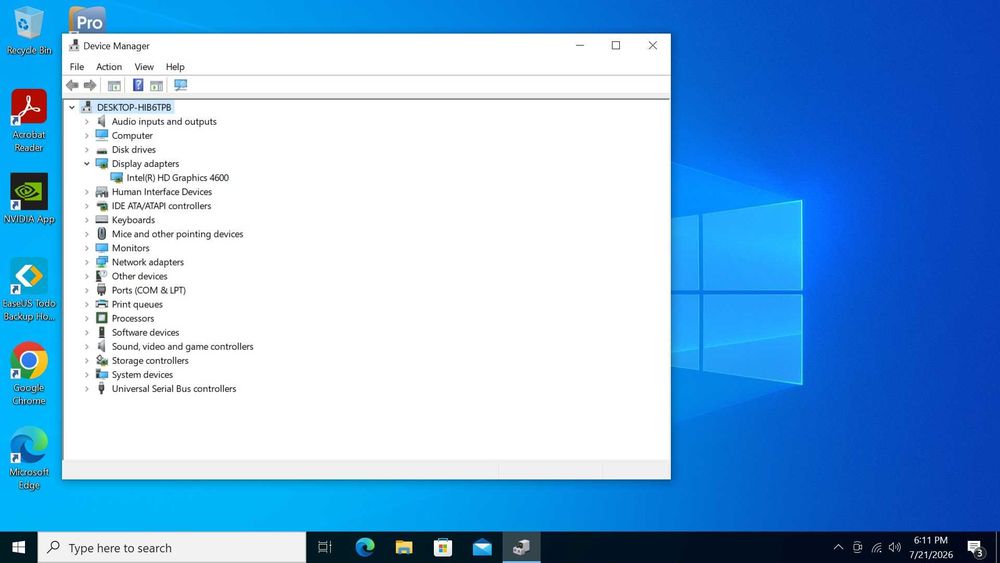Expand the System devices arrow
Screen dimensions: 1000x563
point(87,374)
